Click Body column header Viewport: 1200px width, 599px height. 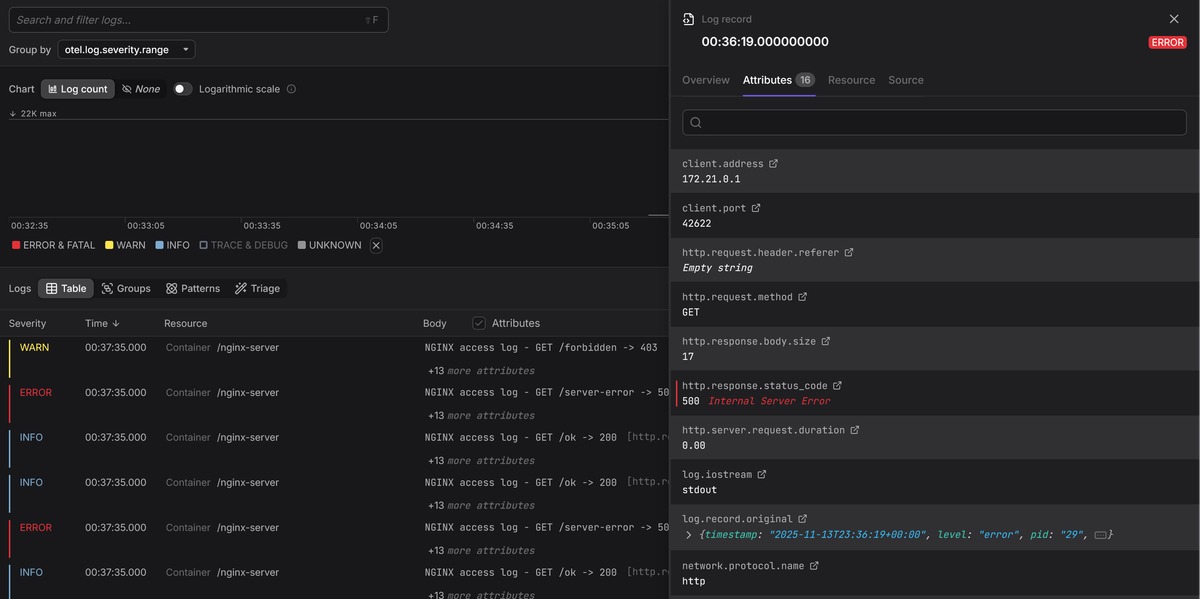click(x=435, y=324)
